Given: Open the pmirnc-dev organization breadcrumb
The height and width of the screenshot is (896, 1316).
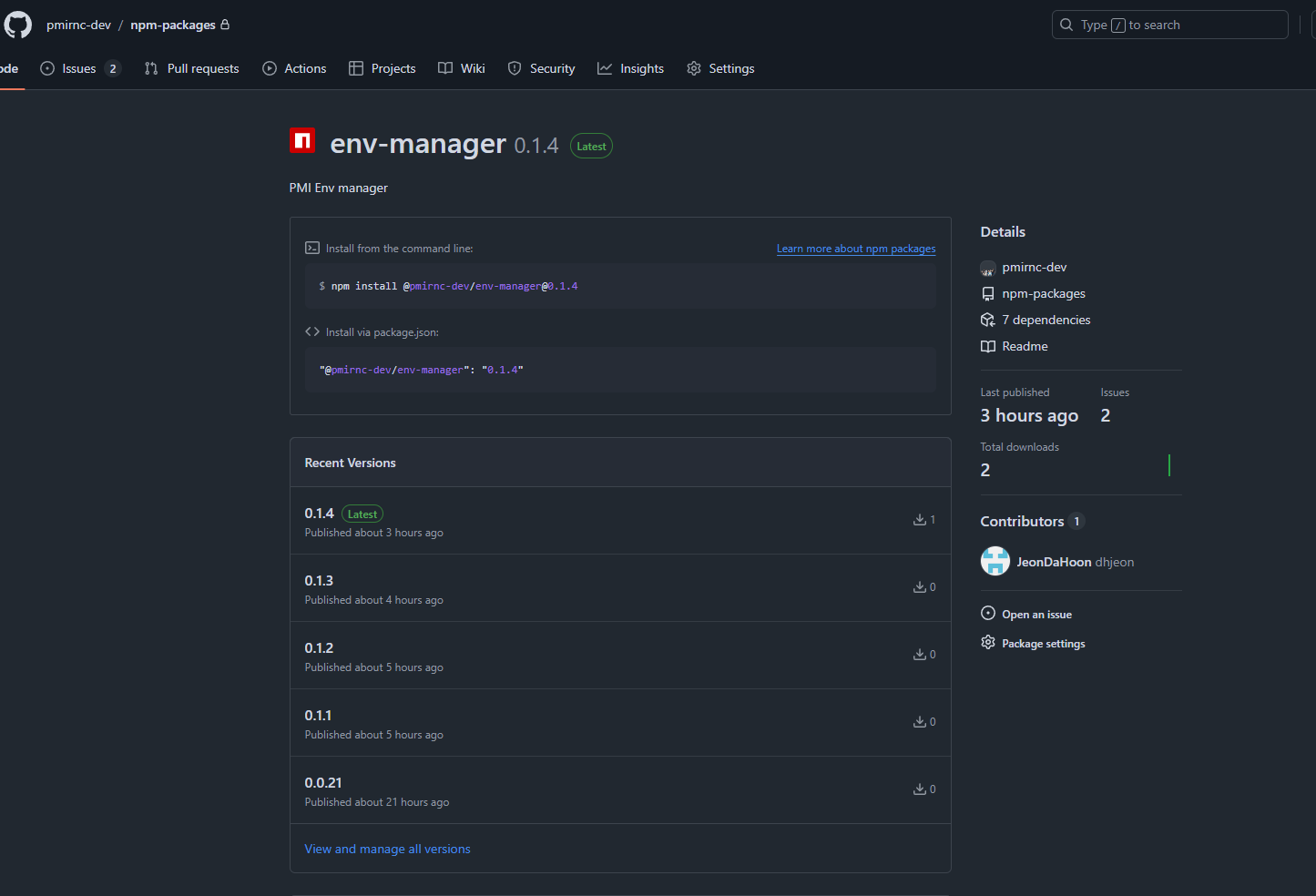Looking at the screenshot, I should [x=78, y=25].
